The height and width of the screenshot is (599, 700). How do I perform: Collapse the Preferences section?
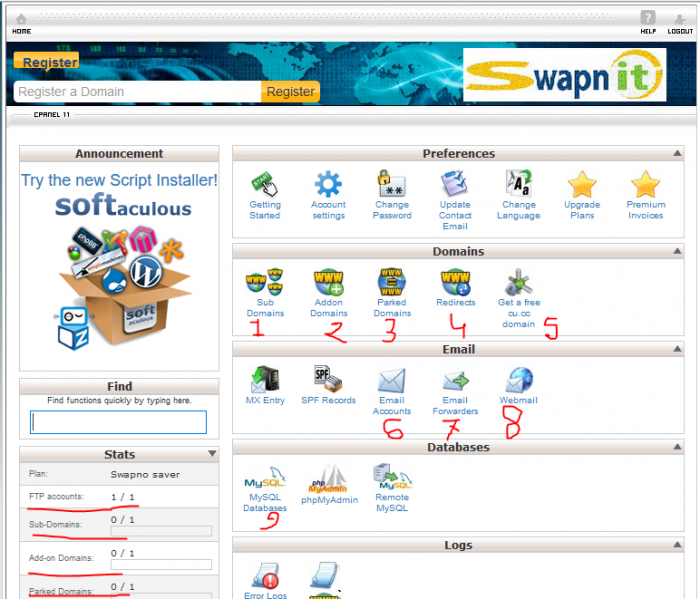[x=677, y=154]
